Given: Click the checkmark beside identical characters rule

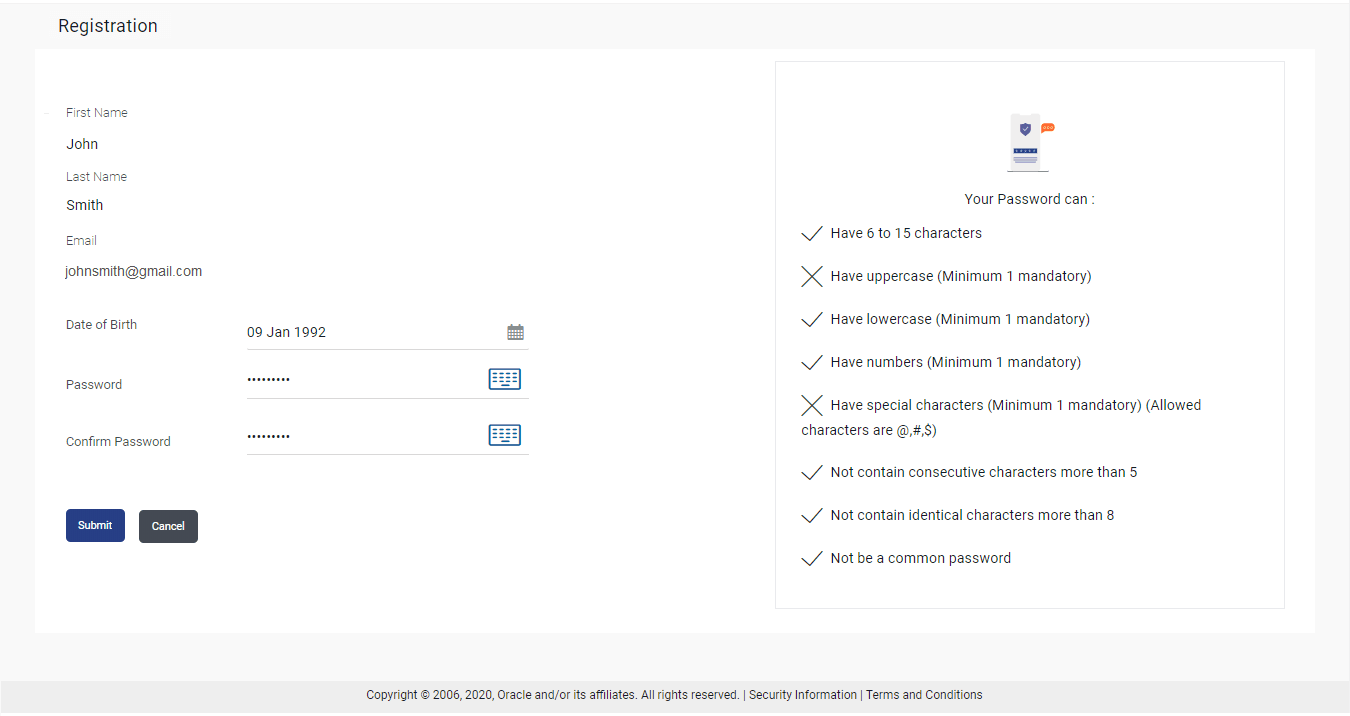Looking at the screenshot, I should click(x=812, y=516).
